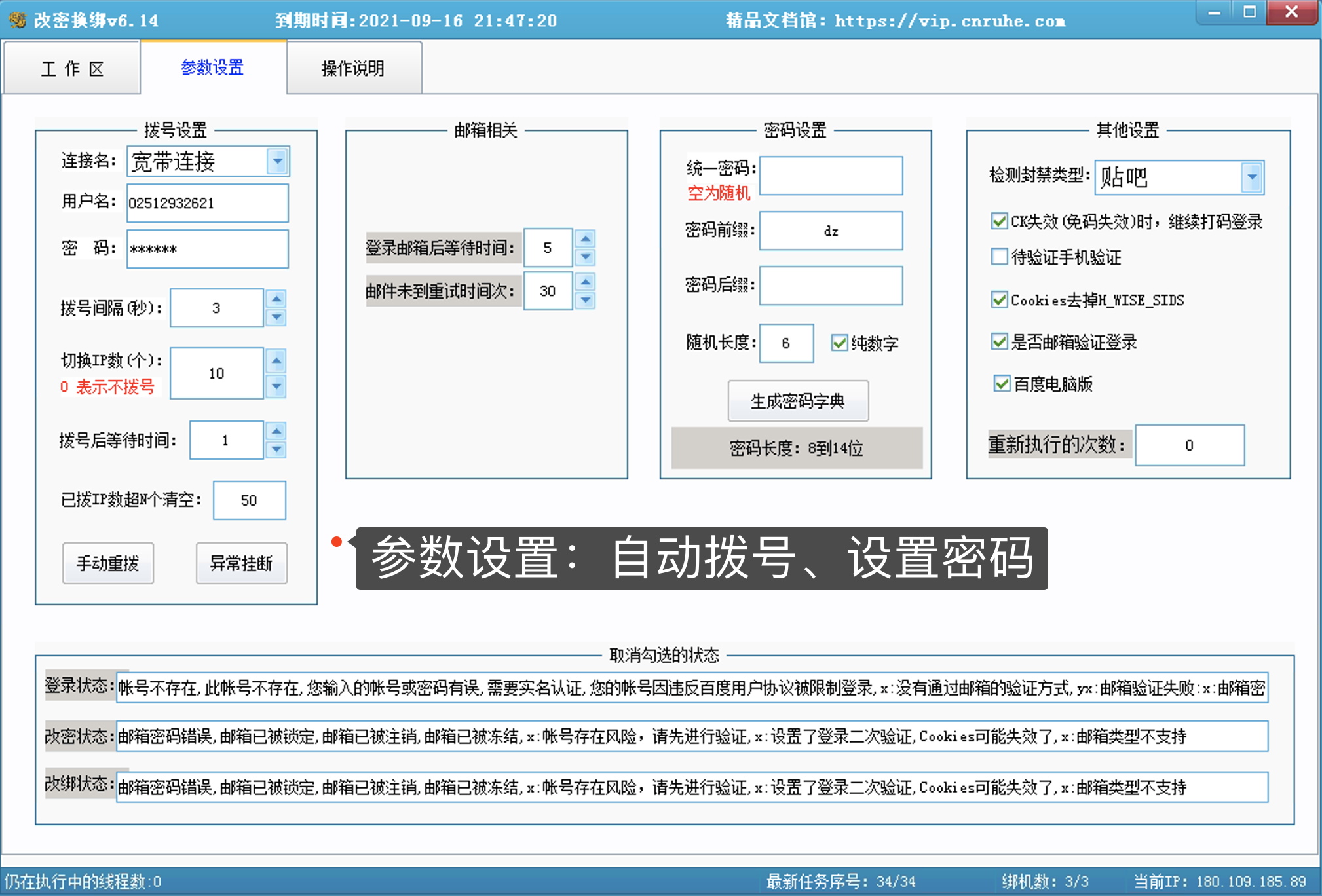Decrease 邮件未到重试时间次 with down arrow

click(x=586, y=300)
